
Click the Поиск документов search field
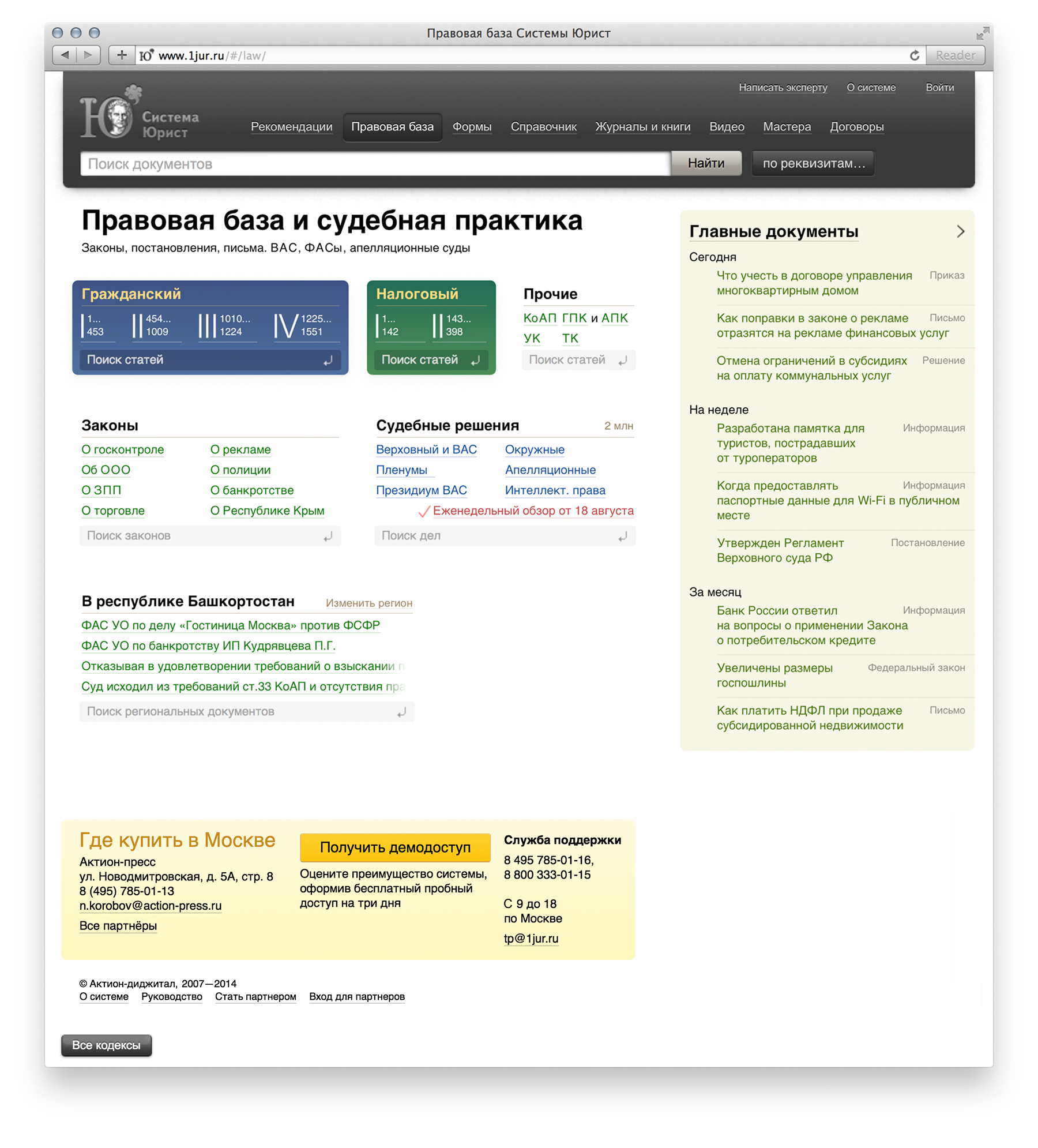click(375, 164)
